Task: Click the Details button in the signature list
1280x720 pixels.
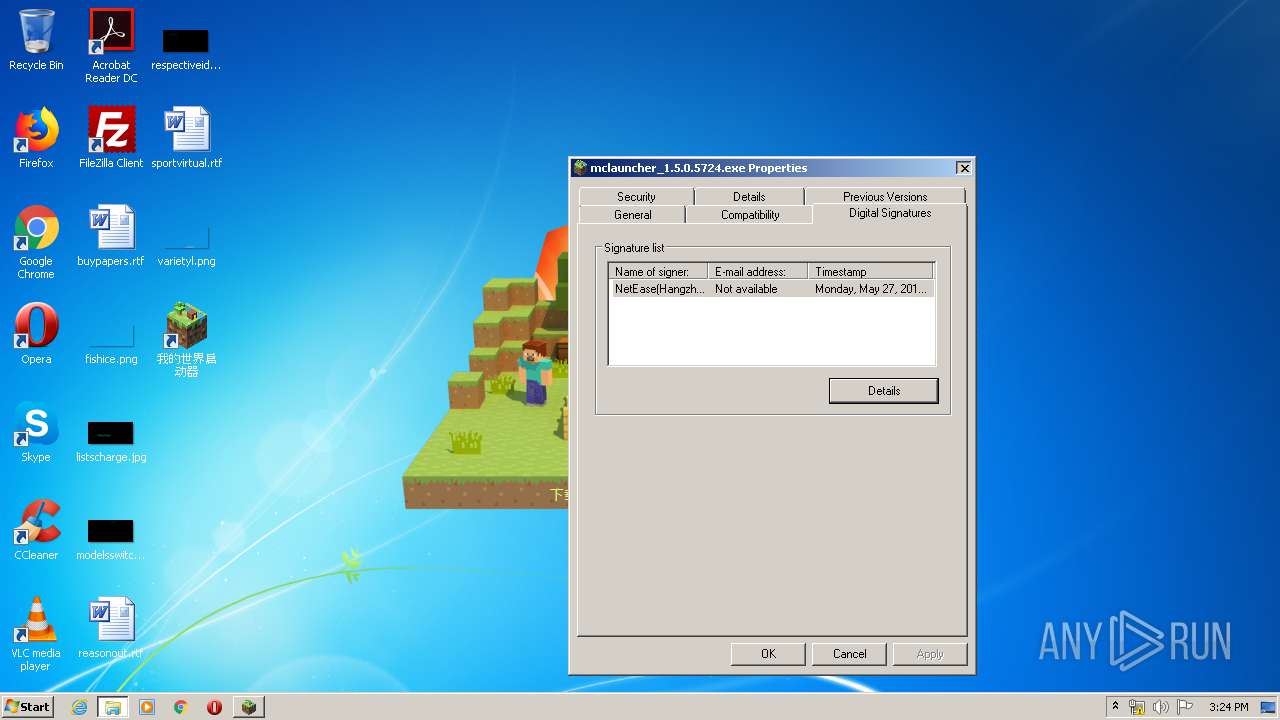Action: 884,391
